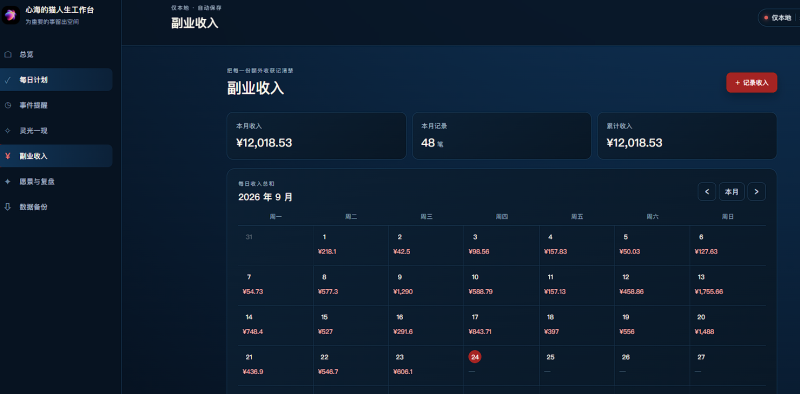
Task: Click the ¥606.1 entry on day 23
Action: (403, 372)
